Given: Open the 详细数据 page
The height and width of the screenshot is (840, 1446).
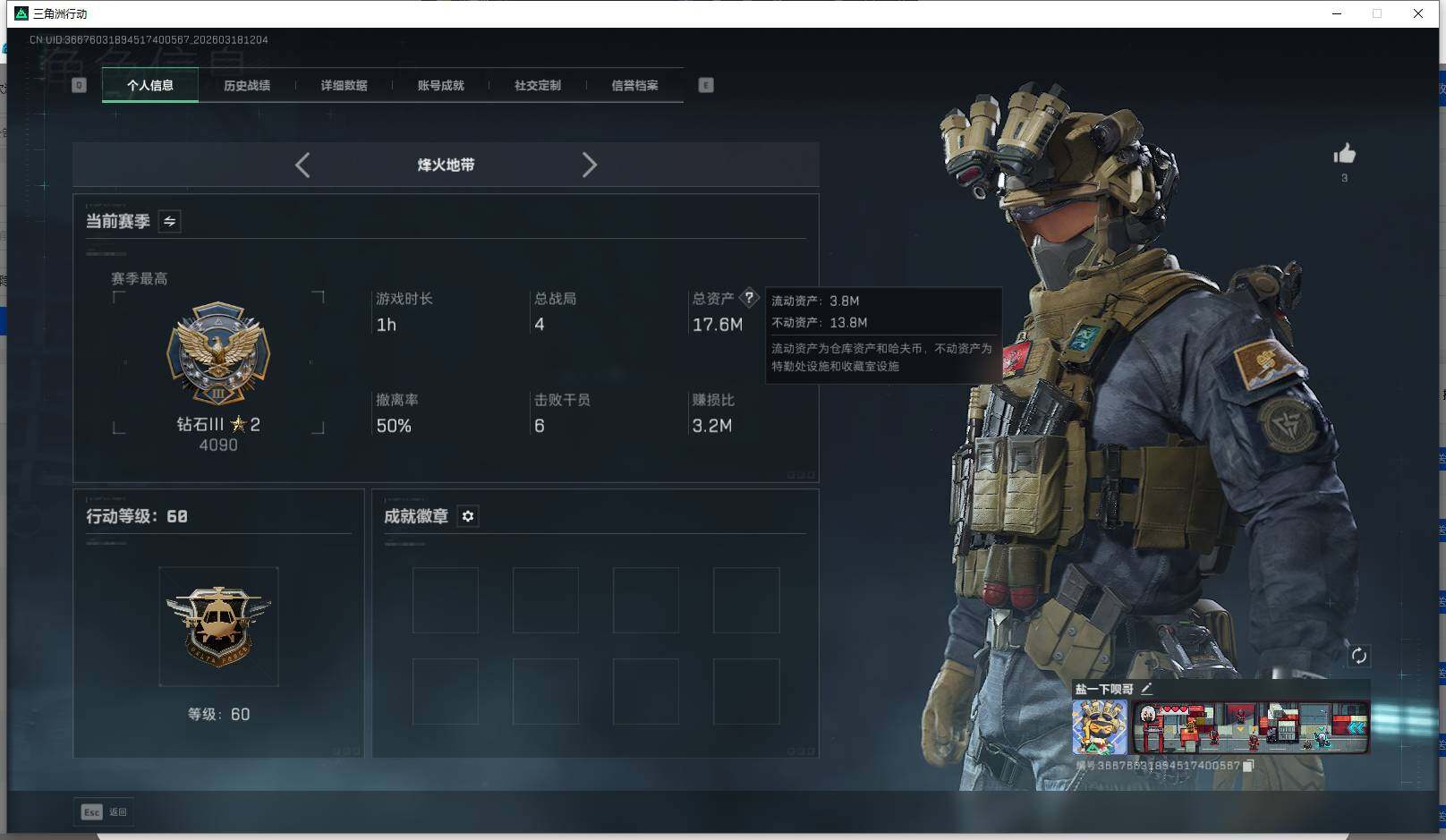Looking at the screenshot, I should coord(344,85).
